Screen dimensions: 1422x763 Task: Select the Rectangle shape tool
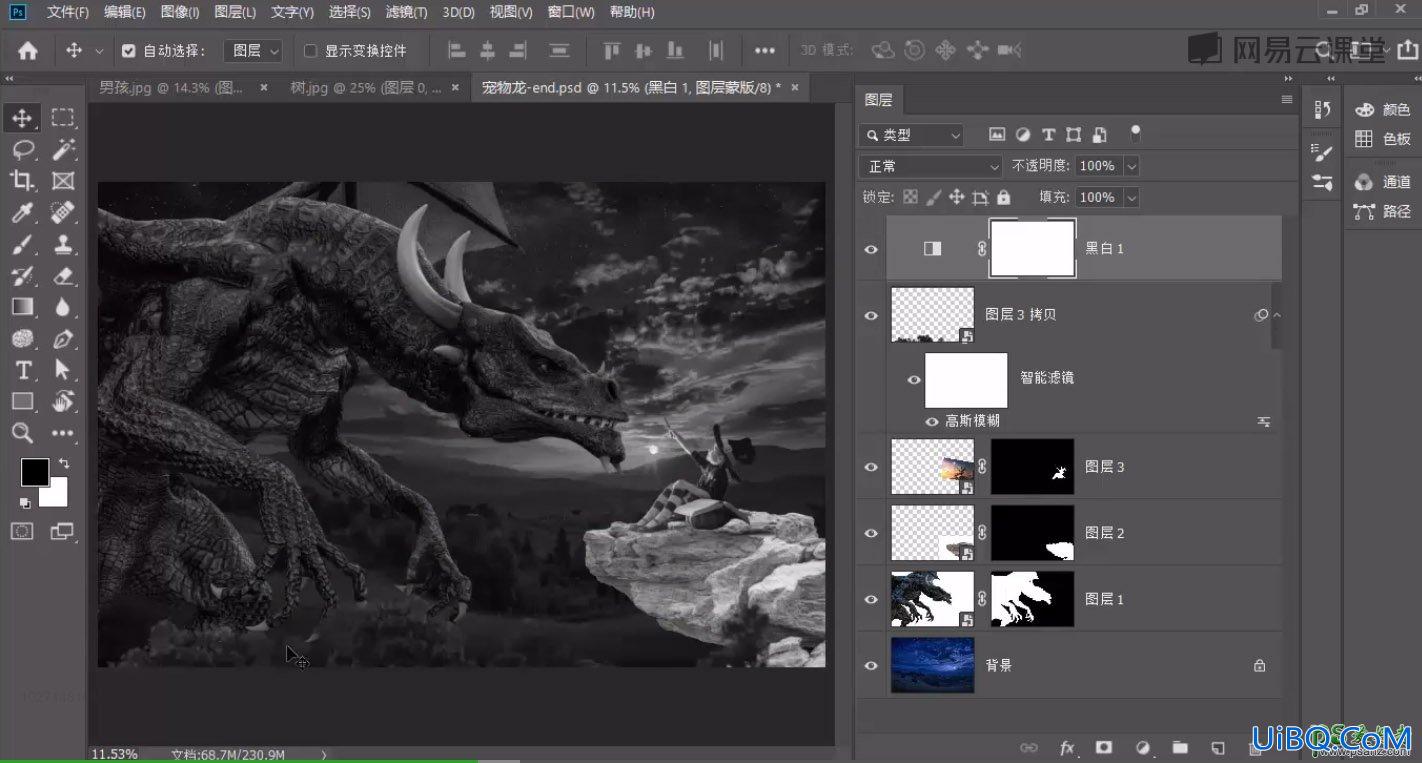[x=22, y=401]
